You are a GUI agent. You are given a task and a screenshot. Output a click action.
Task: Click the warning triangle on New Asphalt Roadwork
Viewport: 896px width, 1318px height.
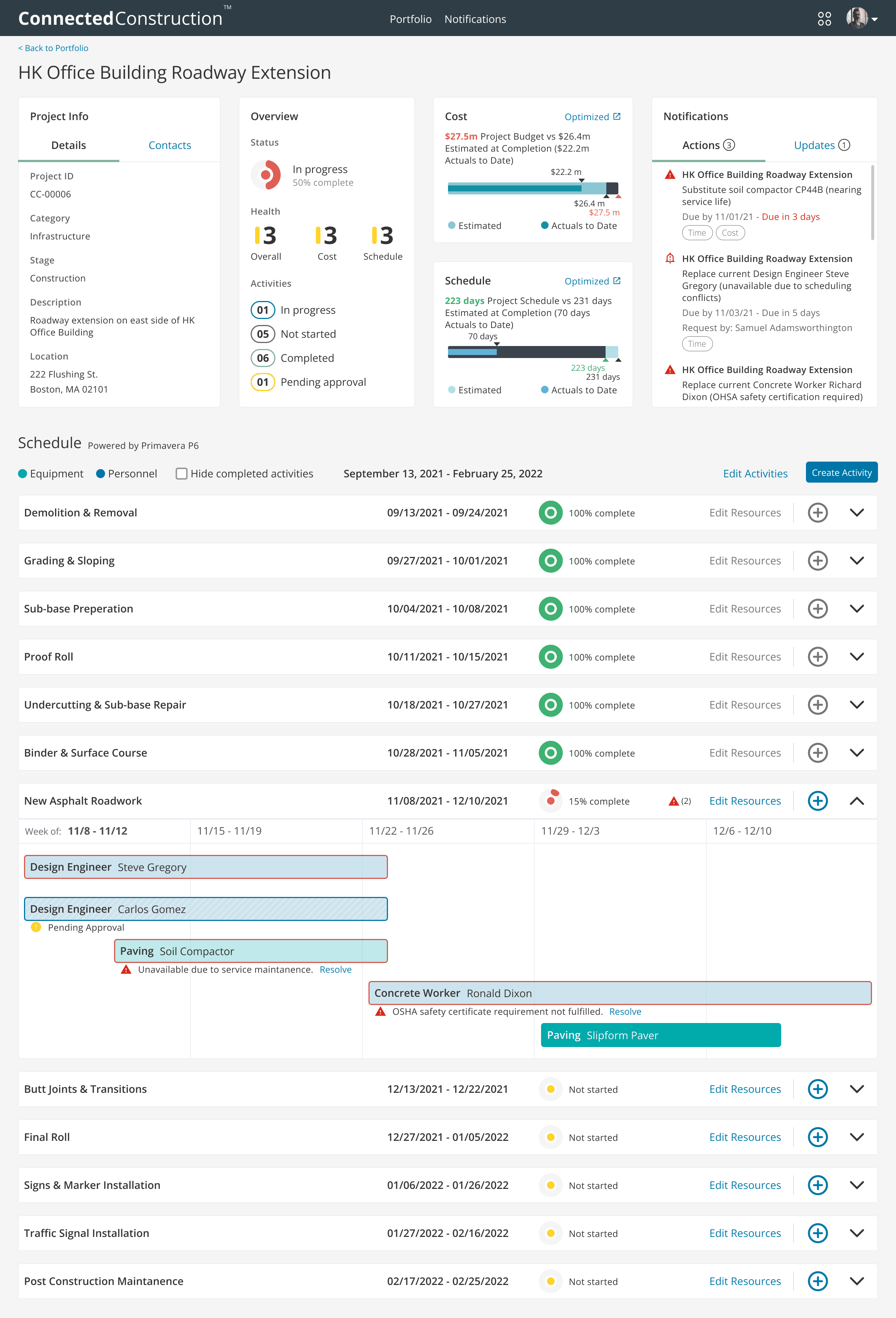click(673, 801)
